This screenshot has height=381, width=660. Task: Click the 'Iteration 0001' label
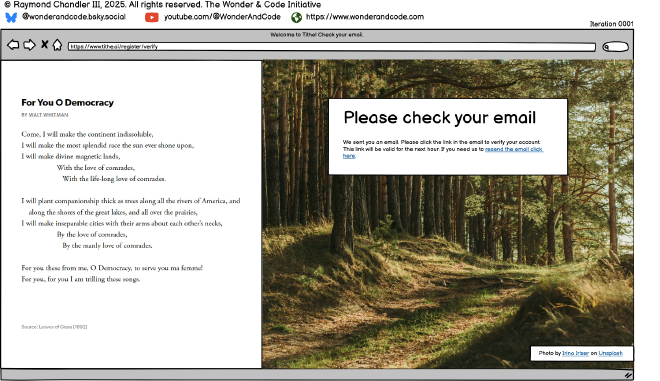pos(612,24)
